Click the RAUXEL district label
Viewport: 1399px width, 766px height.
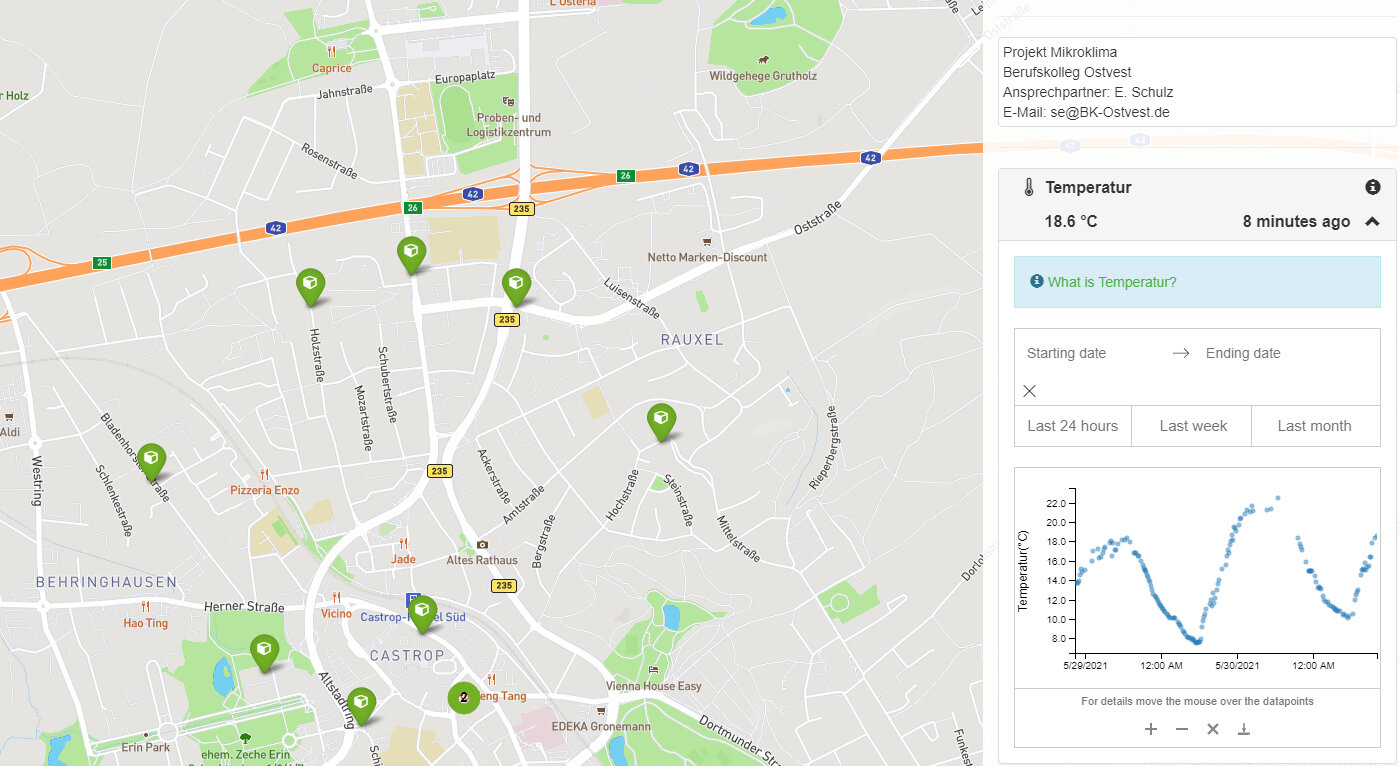(692, 340)
